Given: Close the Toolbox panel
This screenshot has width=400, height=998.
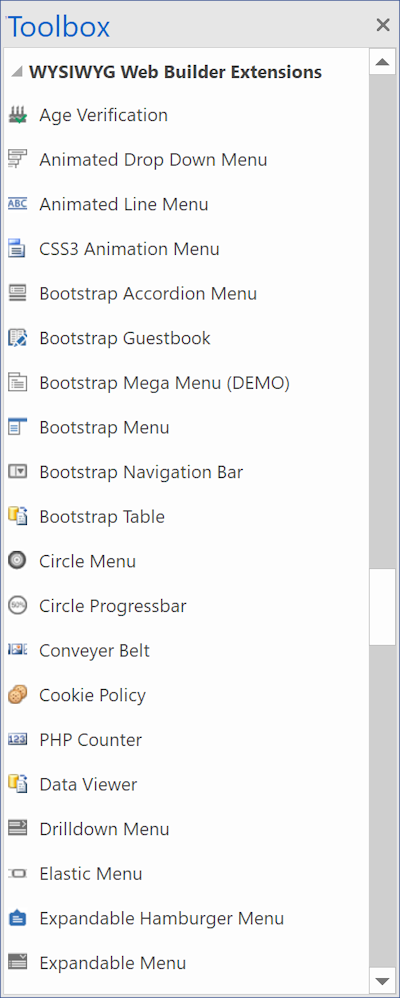Looking at the screenshot, I should pyautogui.click(x=383, y=25).
